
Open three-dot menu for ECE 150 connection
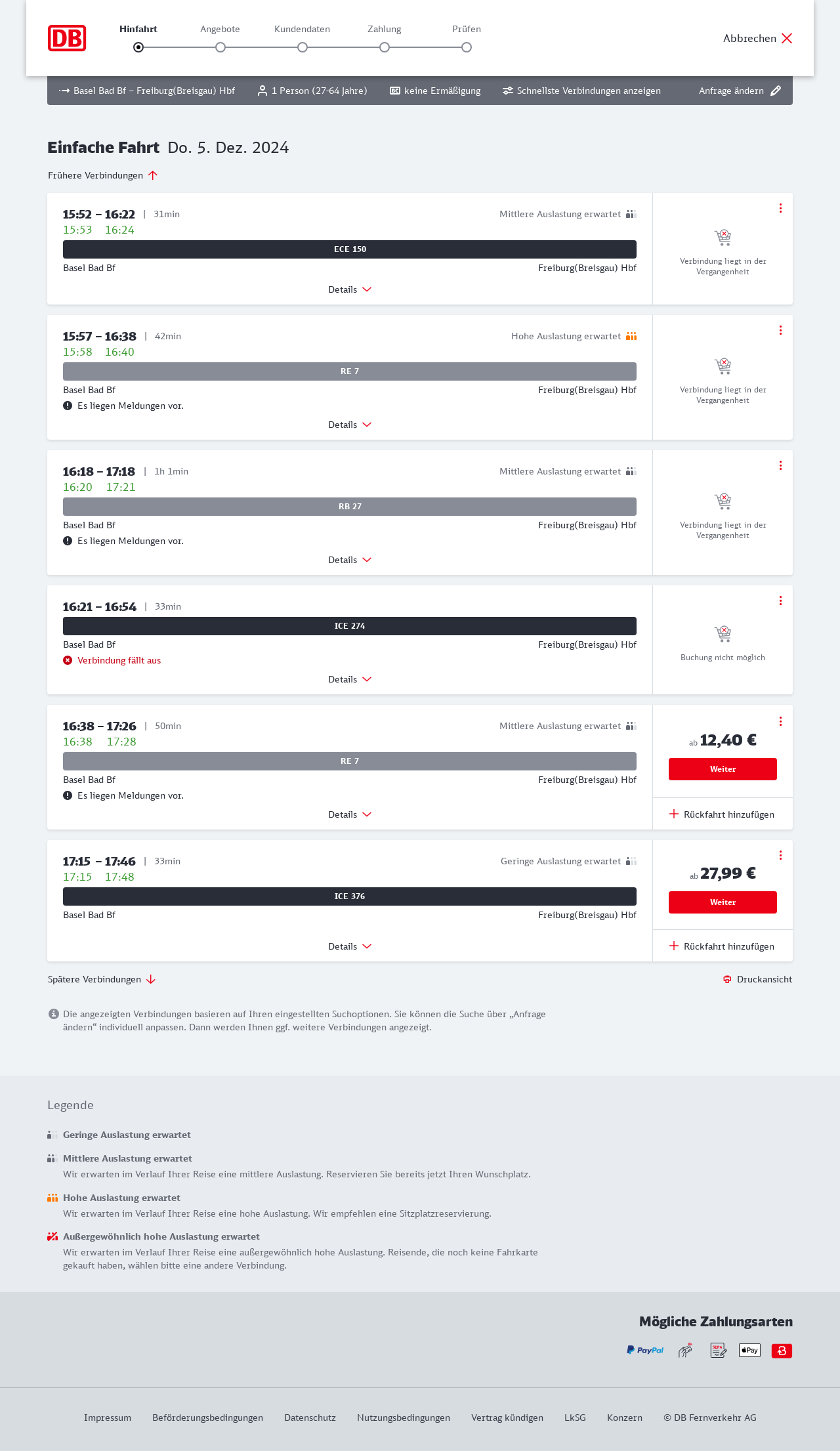pos(780,208)
